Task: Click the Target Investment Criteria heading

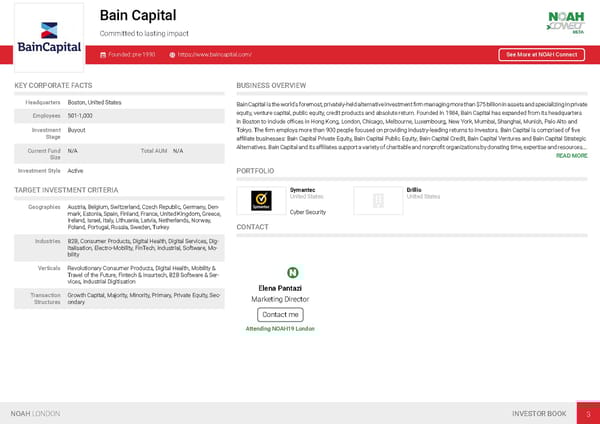Action: pos(66,190)
